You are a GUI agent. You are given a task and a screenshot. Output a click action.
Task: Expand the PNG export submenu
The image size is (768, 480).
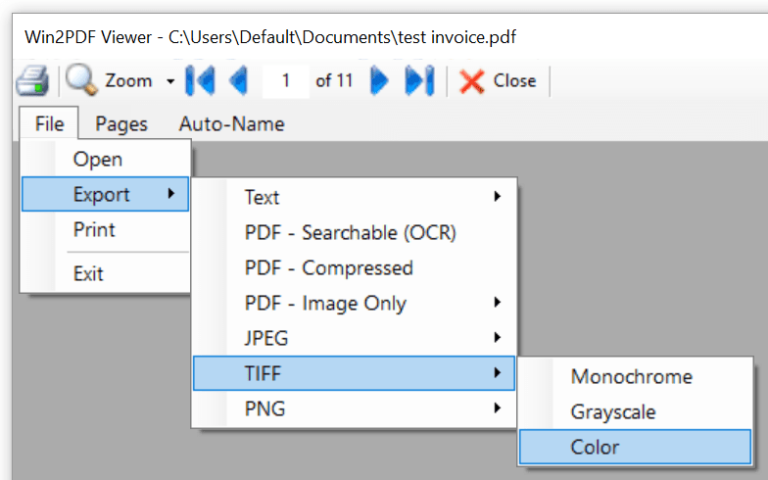point(354,408)
